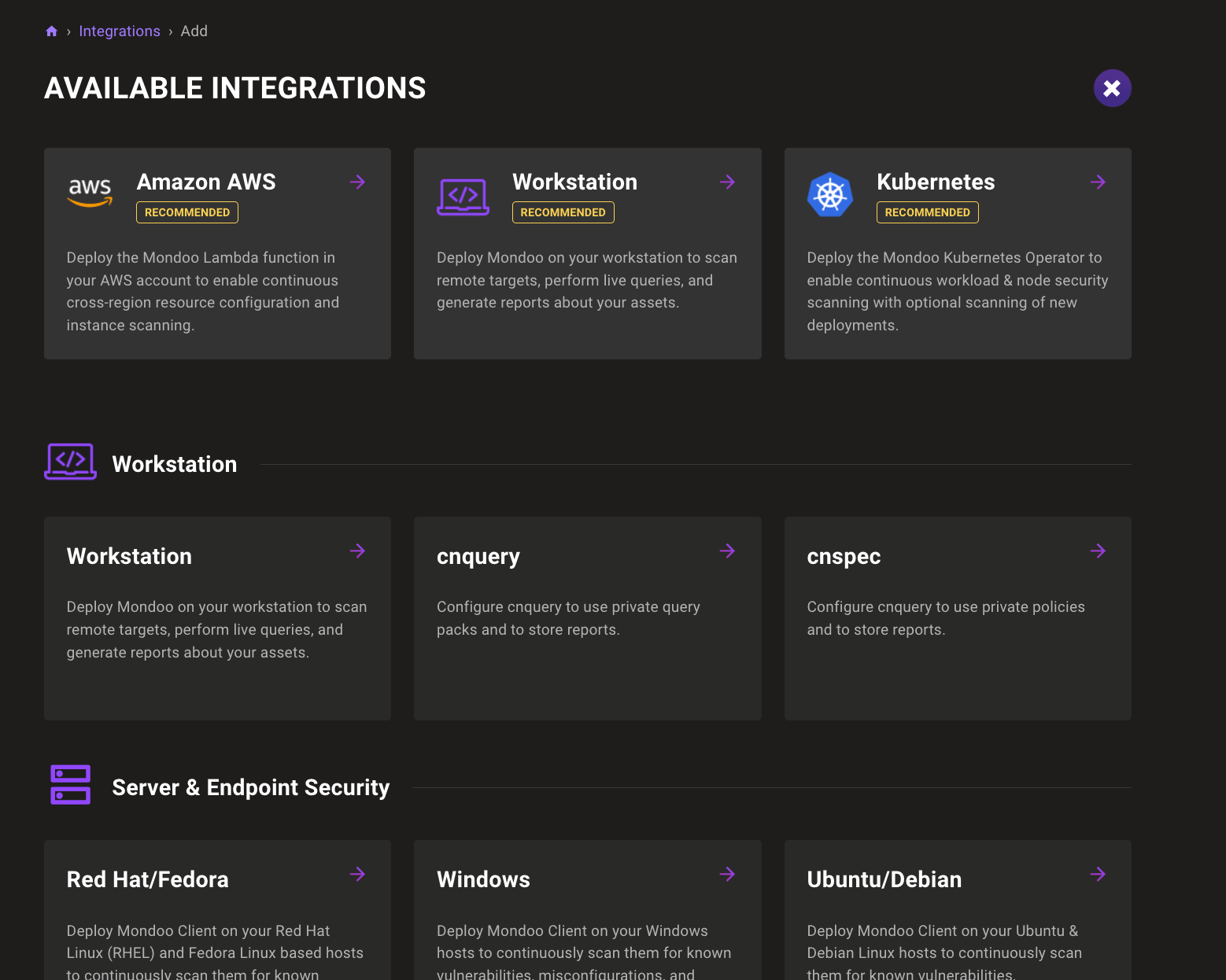The image size is (1226, 980).
Task: Click the AWS logo icon
Action: tap(89, 191)
